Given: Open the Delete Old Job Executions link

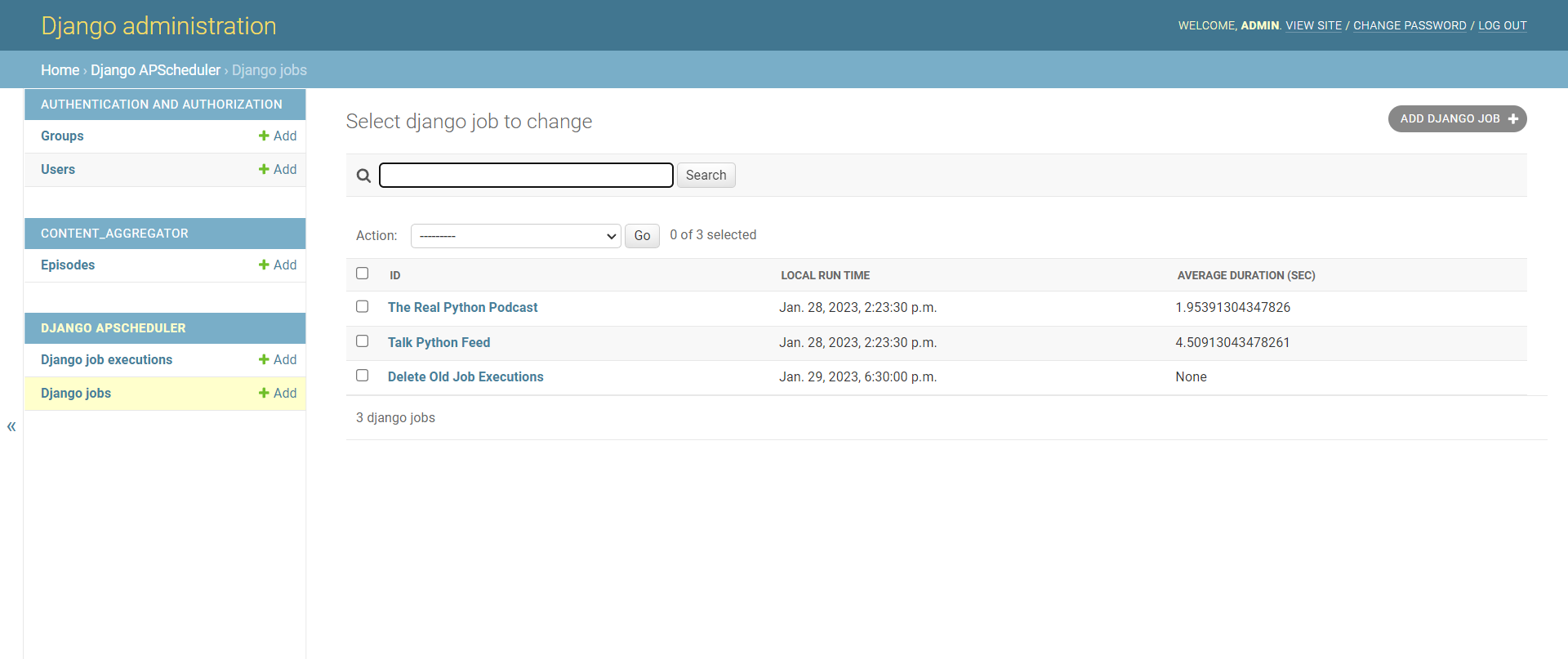Looking at the screenshot, I should pyautogui.click(x=465, y=376).
